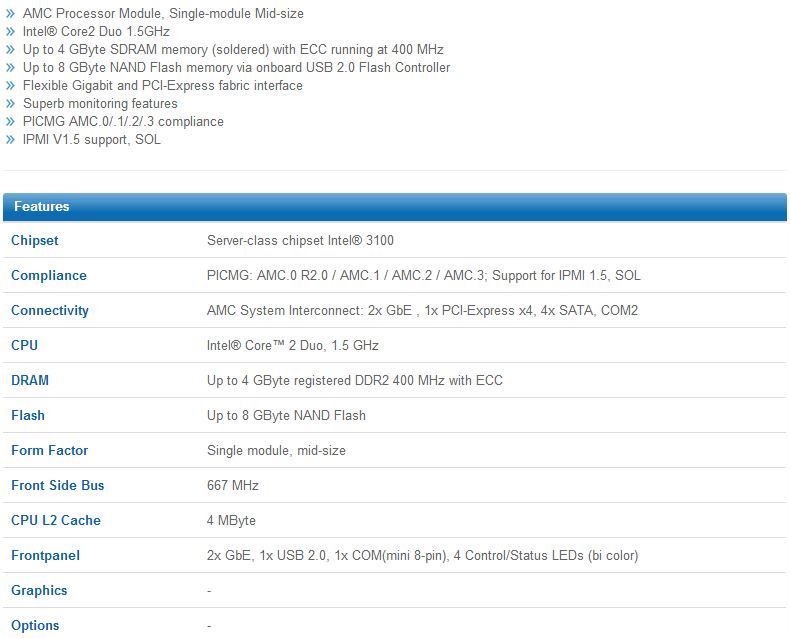This screenshot has height=638, width=791.
Task: Select the "4 MByte" cache value
Action: 231,520
